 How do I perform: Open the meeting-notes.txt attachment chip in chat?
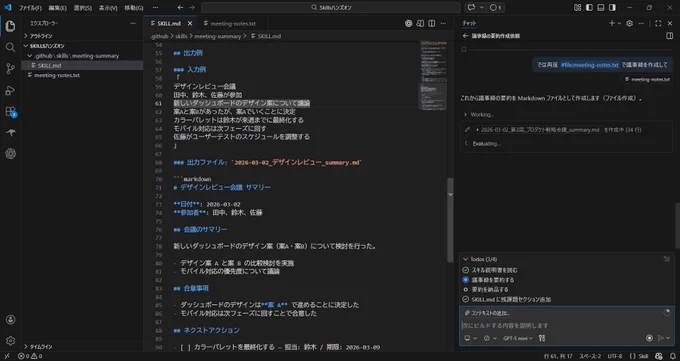[647, 80]
